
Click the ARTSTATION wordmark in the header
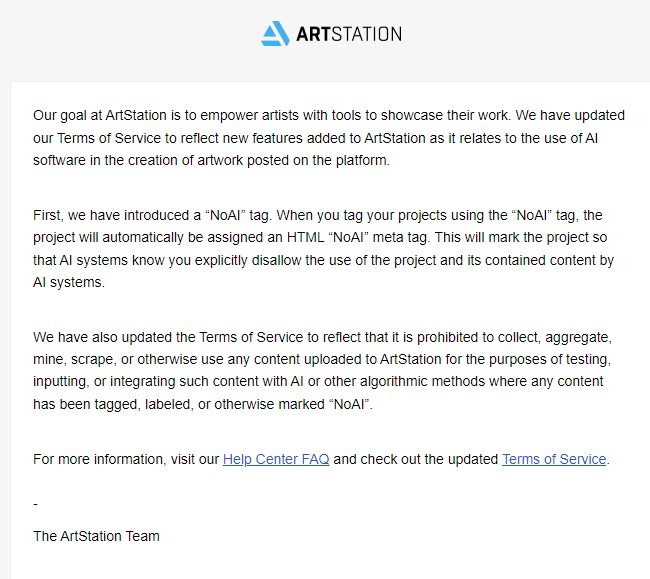[x=349, y=34]
